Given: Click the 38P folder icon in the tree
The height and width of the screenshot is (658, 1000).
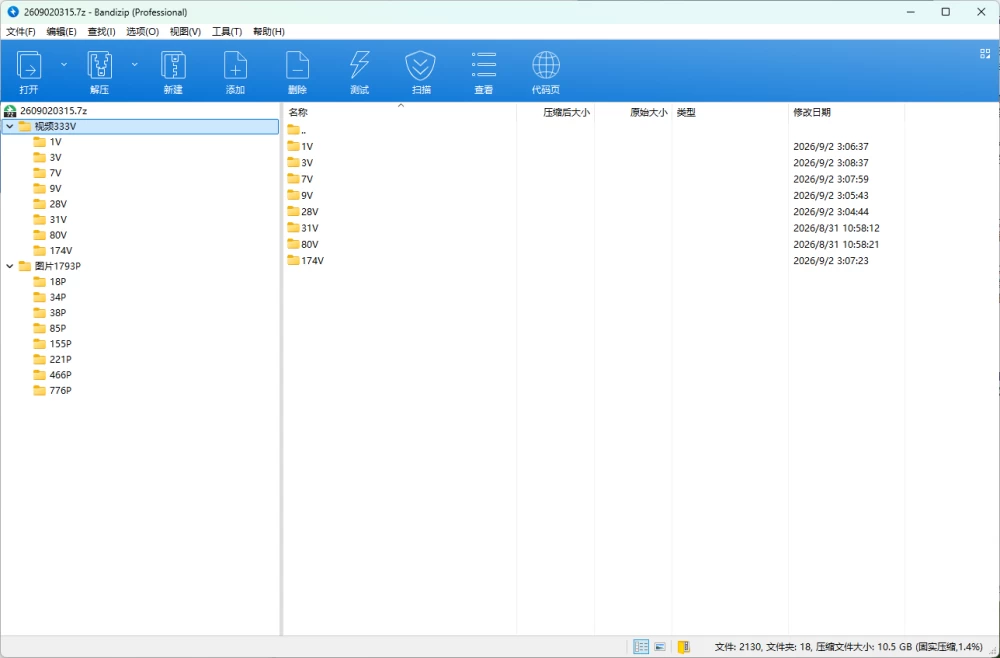Looking at the screenshot, I should coord(40,312).
